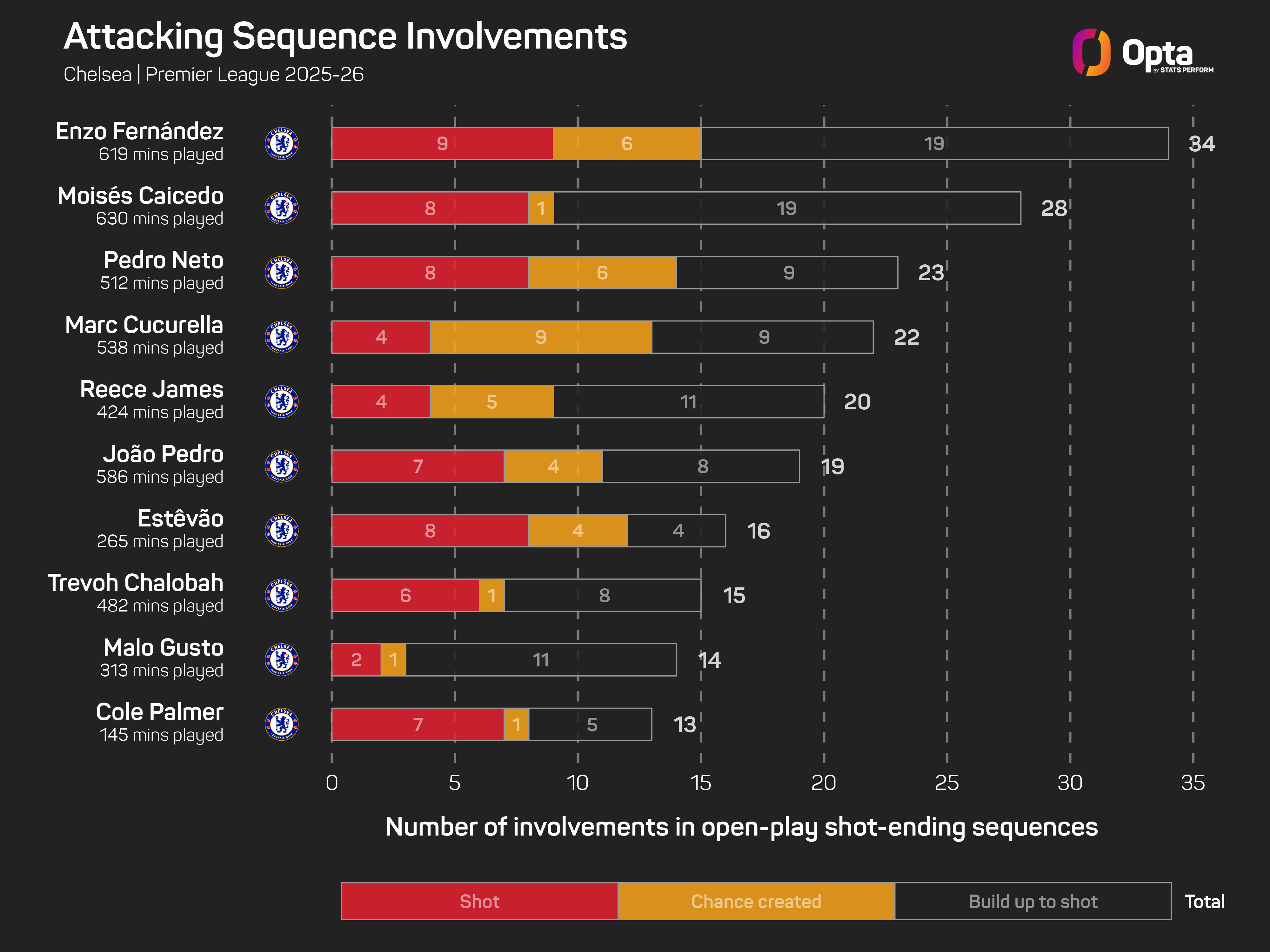This screenshot has height=952, width=1270.
Task: Click Chelsea badge beside Pedro Neto
Action: [281, 273]
